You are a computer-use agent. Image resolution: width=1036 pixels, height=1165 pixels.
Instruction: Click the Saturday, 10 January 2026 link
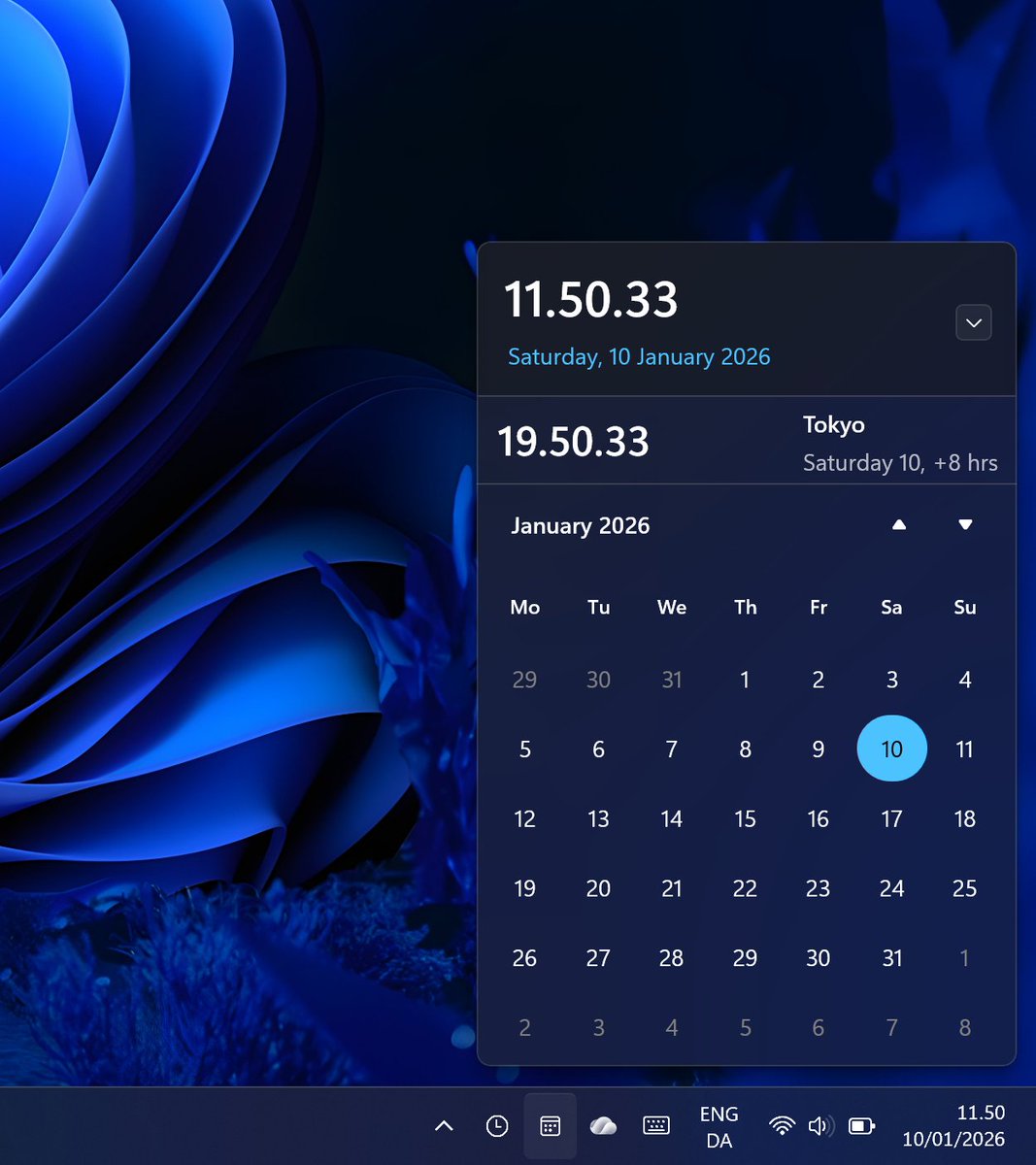(x=639, y=357)
